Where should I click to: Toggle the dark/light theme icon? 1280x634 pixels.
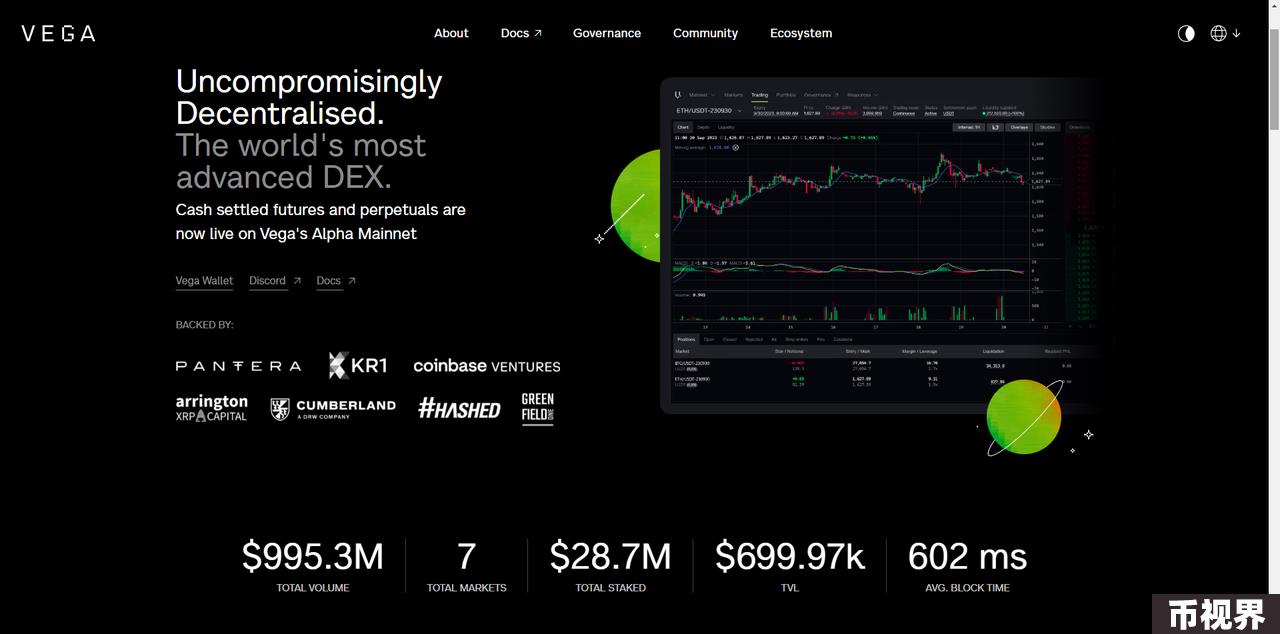click(1186, 33)
